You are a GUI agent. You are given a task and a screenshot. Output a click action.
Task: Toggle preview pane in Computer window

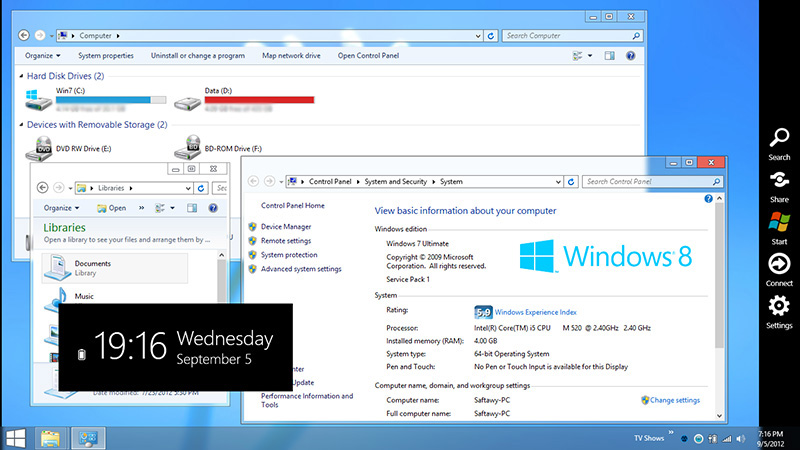coord(610,56)
